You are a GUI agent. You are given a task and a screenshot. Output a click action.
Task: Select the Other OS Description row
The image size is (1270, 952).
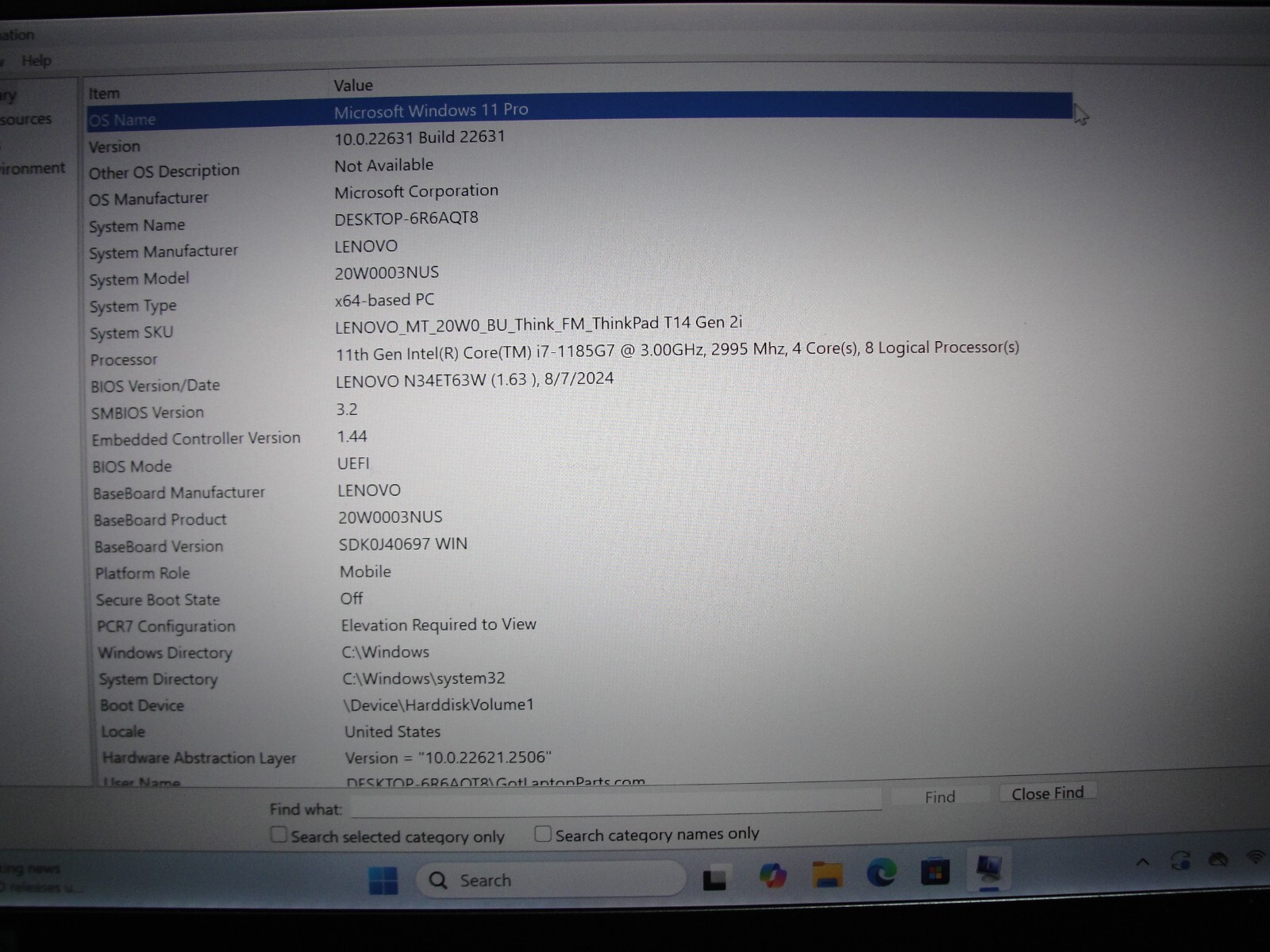pyautogui.click(x=579, y=168)
